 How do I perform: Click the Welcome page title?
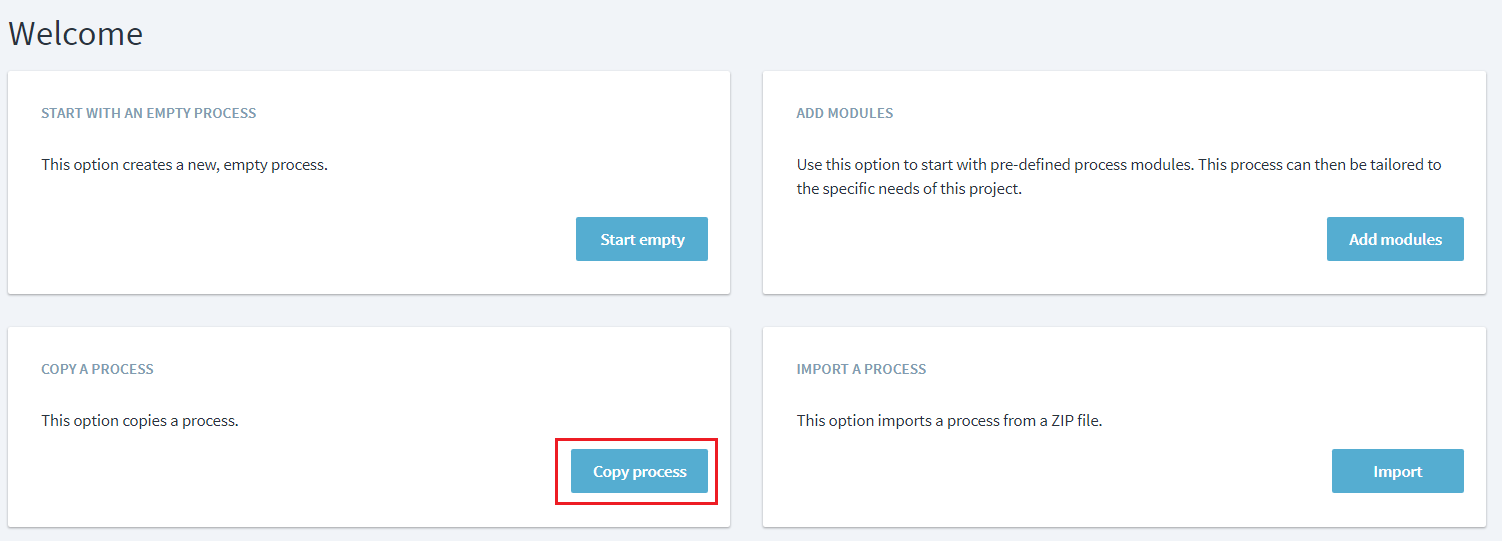(x=76, y=34)
